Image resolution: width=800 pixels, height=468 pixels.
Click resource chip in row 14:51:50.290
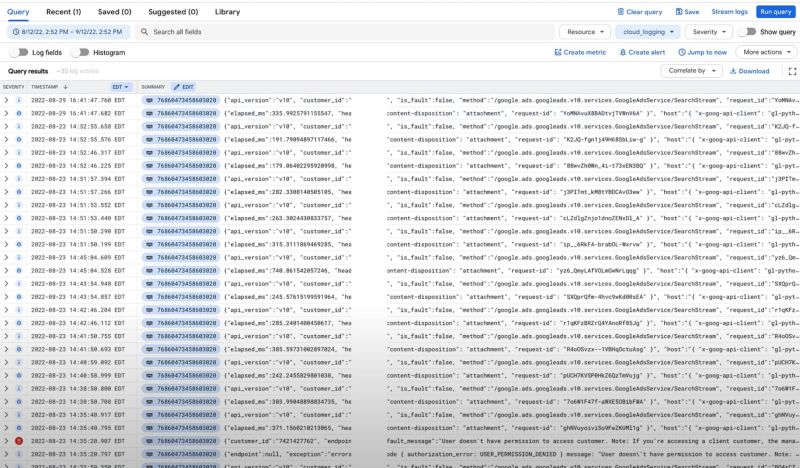coord(181,231)
